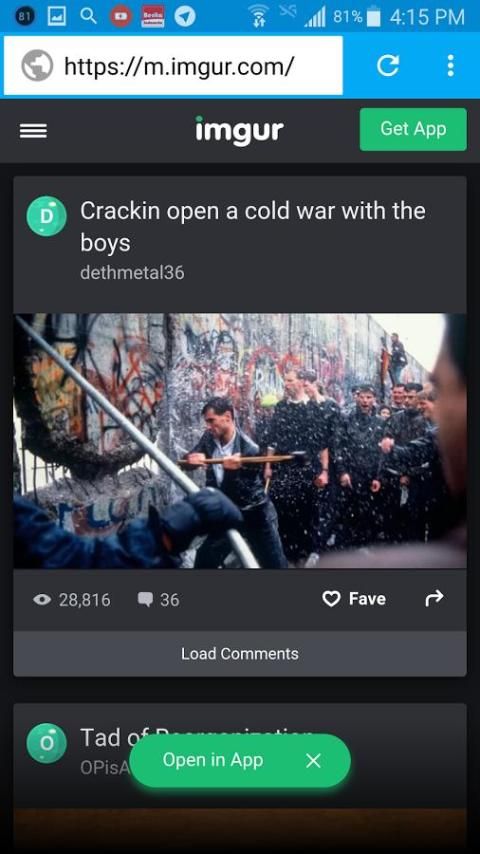Open the post titled Crackin open a cold war
This screenshot has width=480, height=854.
click(x=253, y=227)
